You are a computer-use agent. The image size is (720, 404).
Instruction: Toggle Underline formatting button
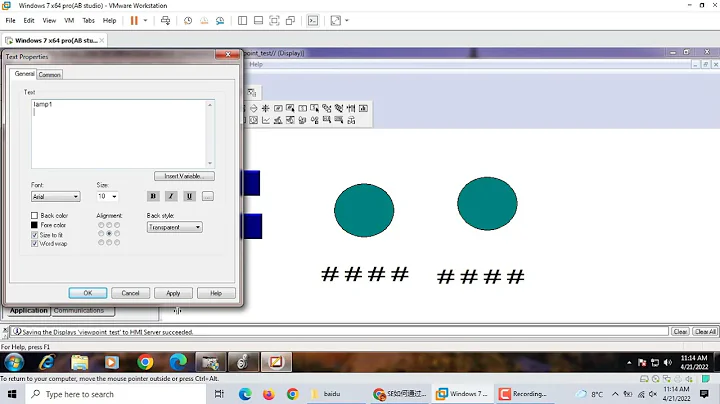tap(189, 196)
